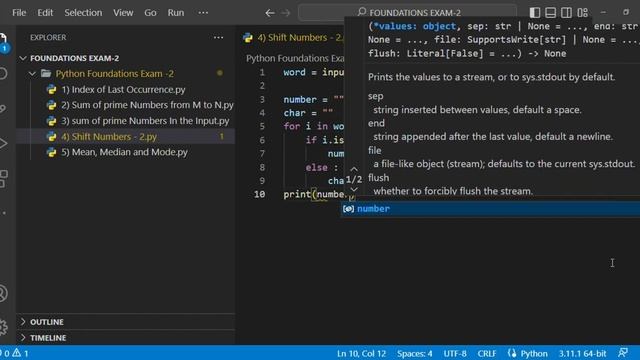The height and width of the screenshot is (360, 640).
Task: Open the View menu
Action: pyautogui.click(x=123, y=13)
